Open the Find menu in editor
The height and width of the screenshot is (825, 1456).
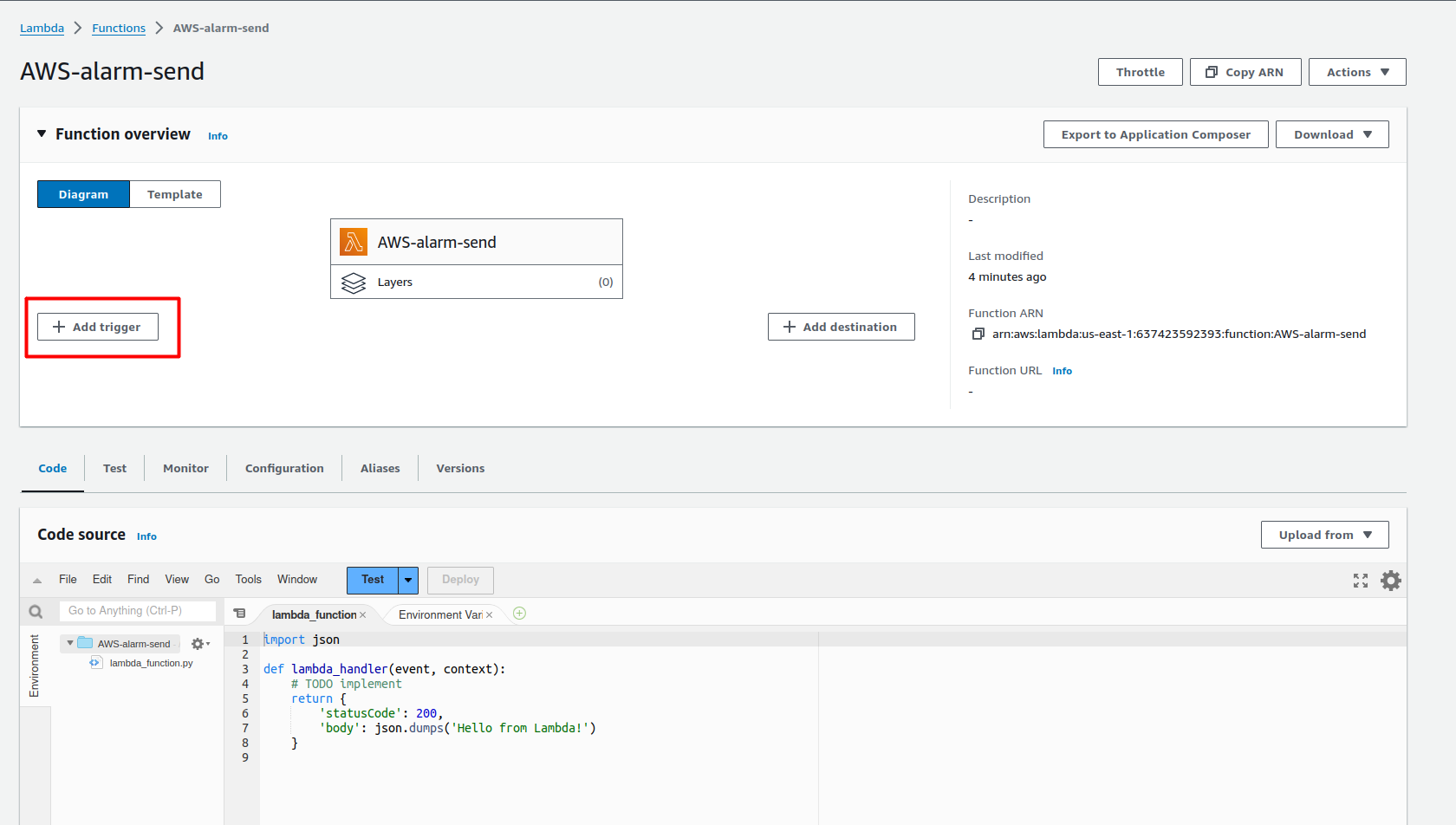click(x=138, y=580)
